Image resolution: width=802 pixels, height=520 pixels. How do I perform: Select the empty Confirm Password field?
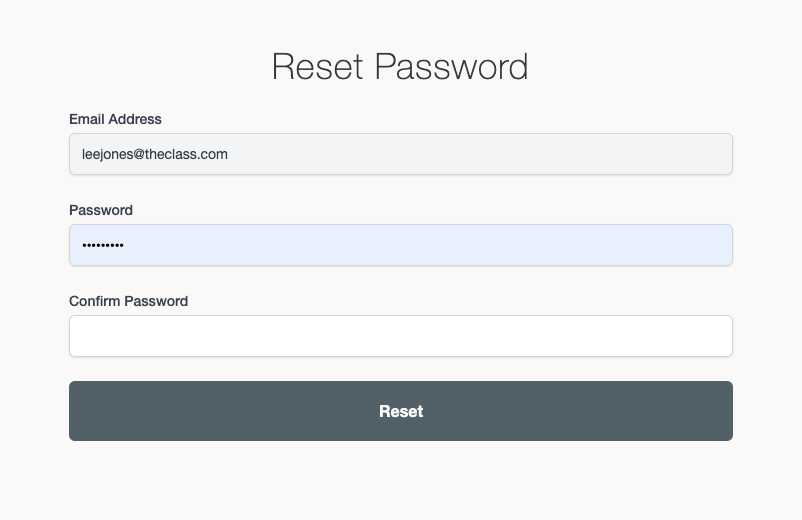pyautogui.click(x=400, y=336)
